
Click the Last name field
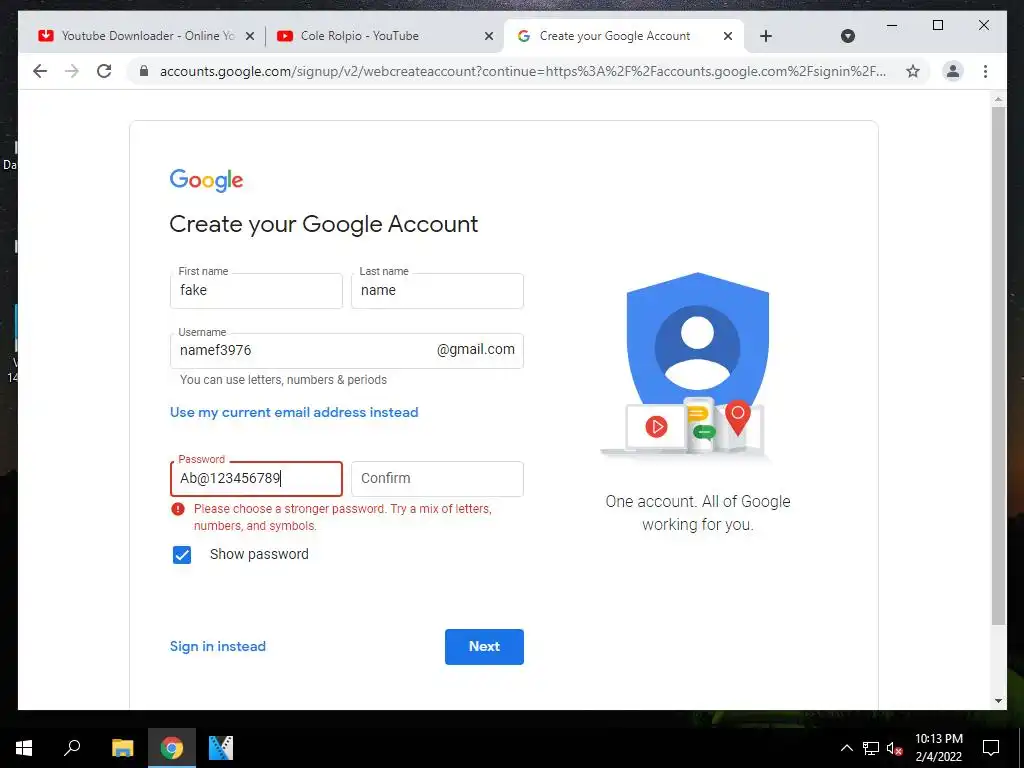click(437, 291)
